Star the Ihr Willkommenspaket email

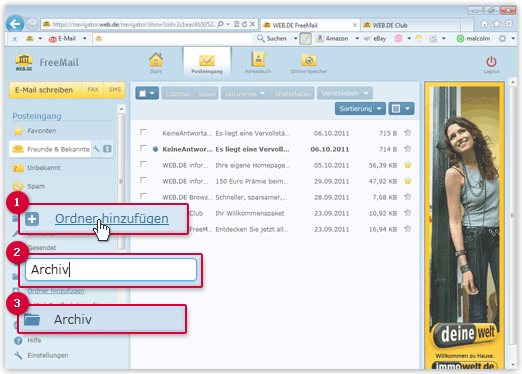tap(407, 213)
